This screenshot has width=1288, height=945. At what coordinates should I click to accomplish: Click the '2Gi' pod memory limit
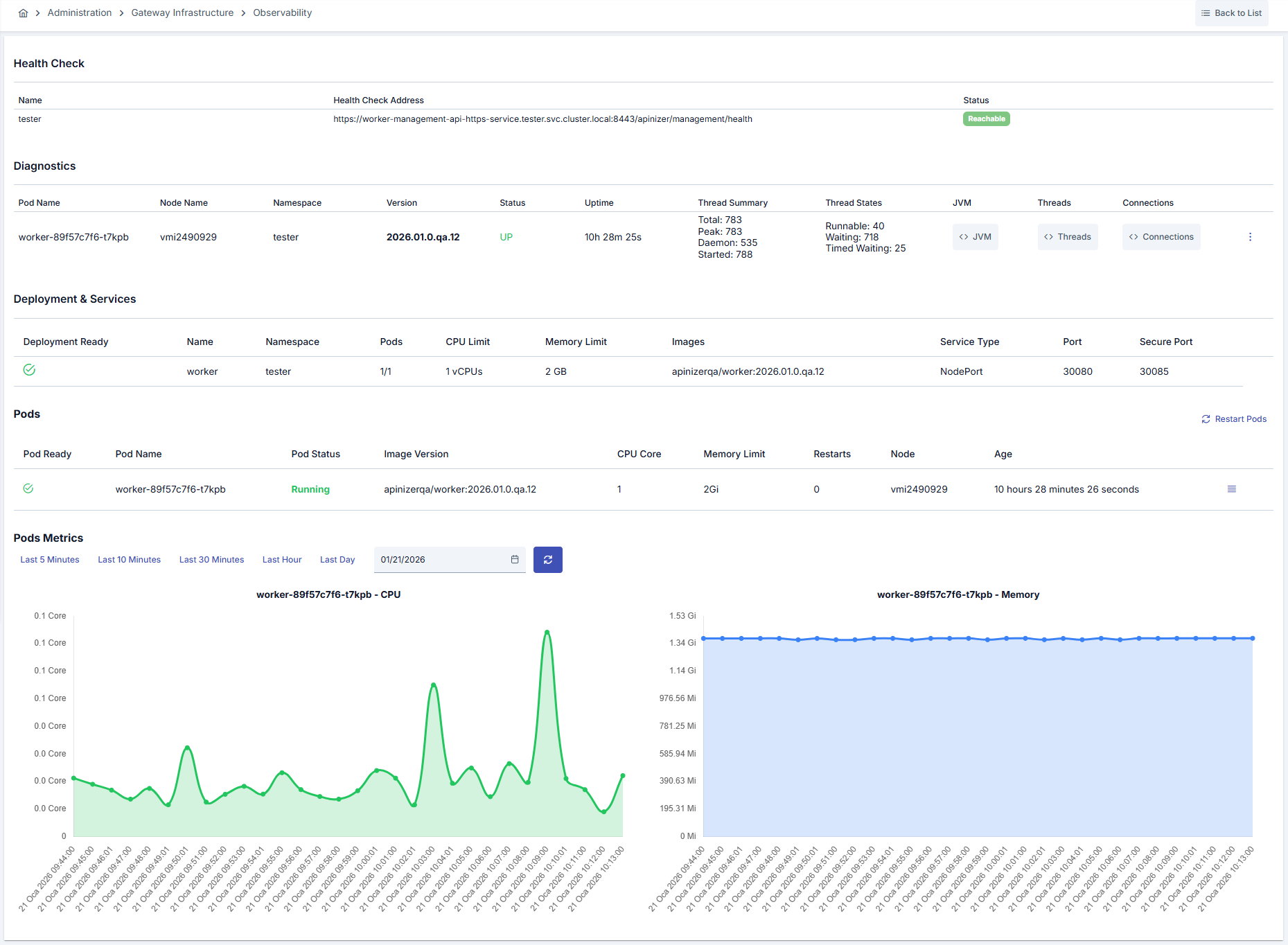pos(711,489)
